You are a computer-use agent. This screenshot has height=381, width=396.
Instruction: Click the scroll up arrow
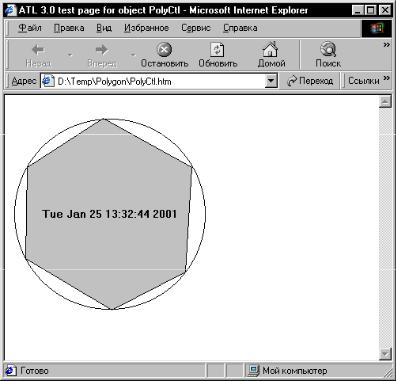coord(385,102)
